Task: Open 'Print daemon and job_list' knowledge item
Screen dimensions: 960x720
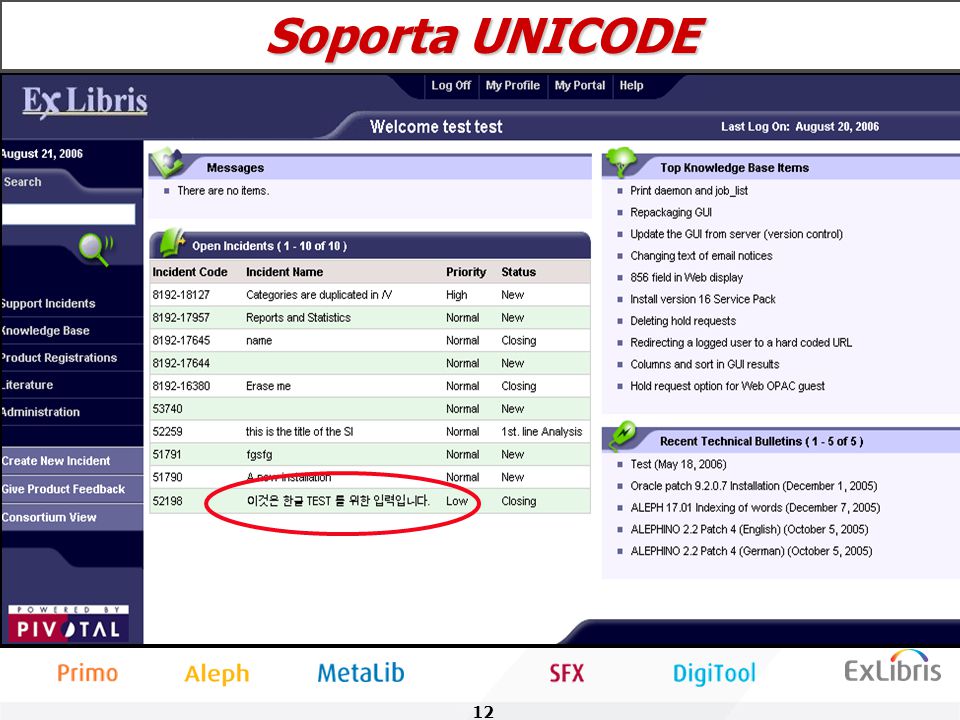Action: [x=689, y=191]
